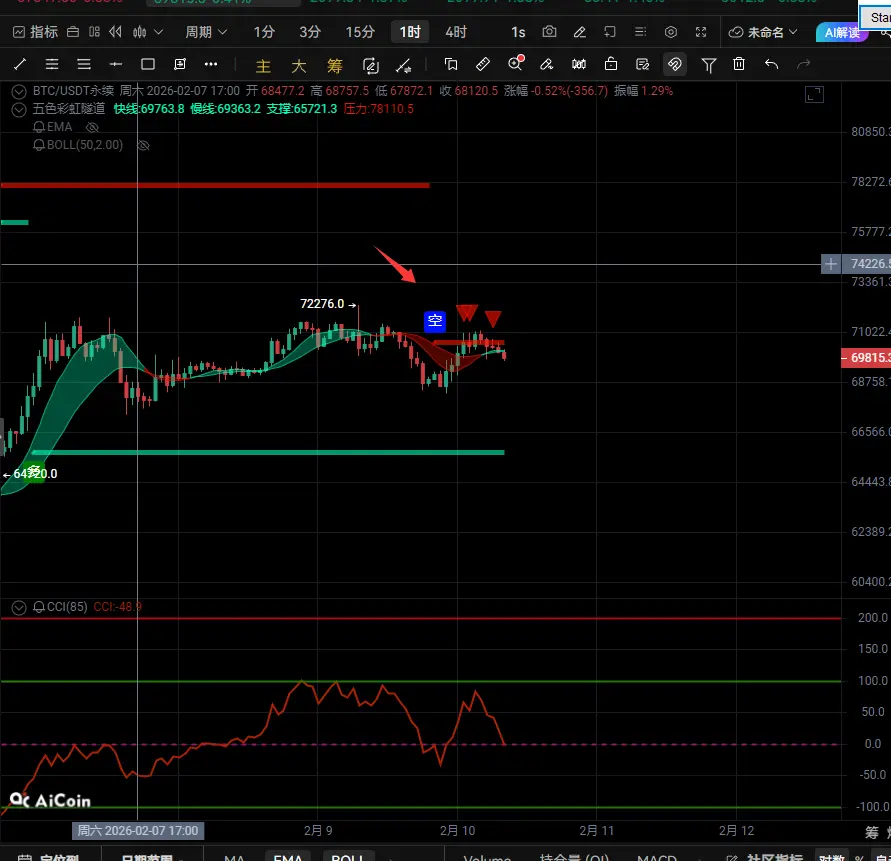Select the multi-line channel drawing tool
The image size is (891, 861).
[x=52, y=64]
